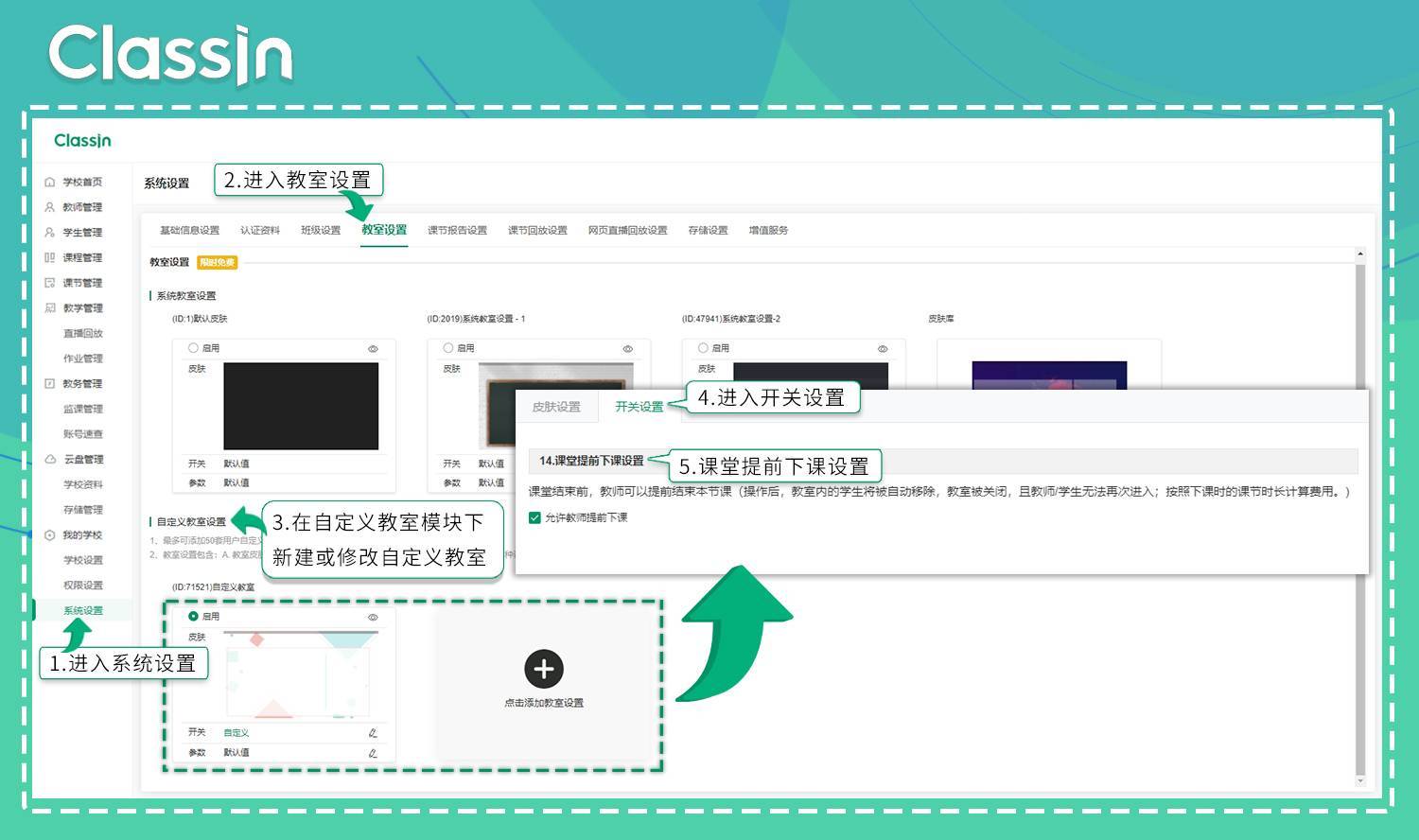The image size is (1419, 840).
Task: Open 课程管理 in the sidebar
Action: click(x=82, y=257)
